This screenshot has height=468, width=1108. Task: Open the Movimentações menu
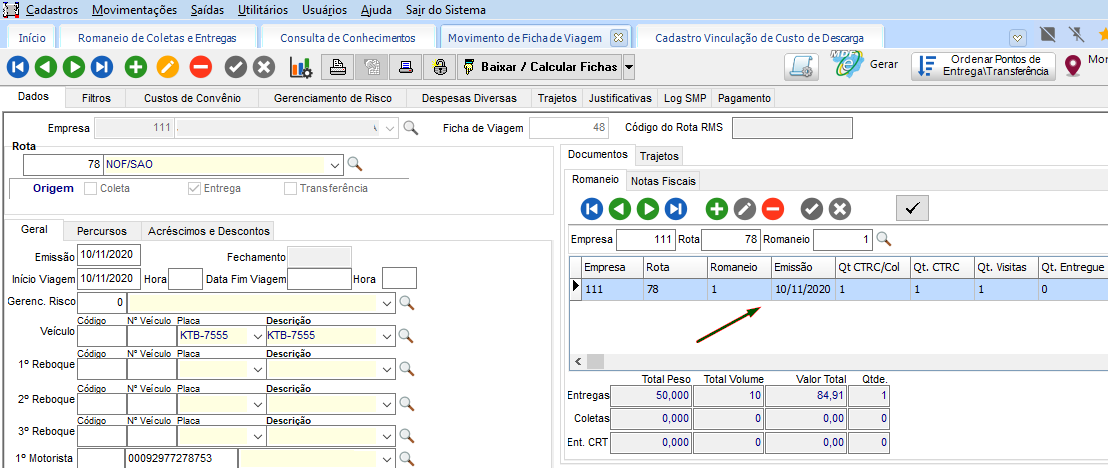pos(133,10)
